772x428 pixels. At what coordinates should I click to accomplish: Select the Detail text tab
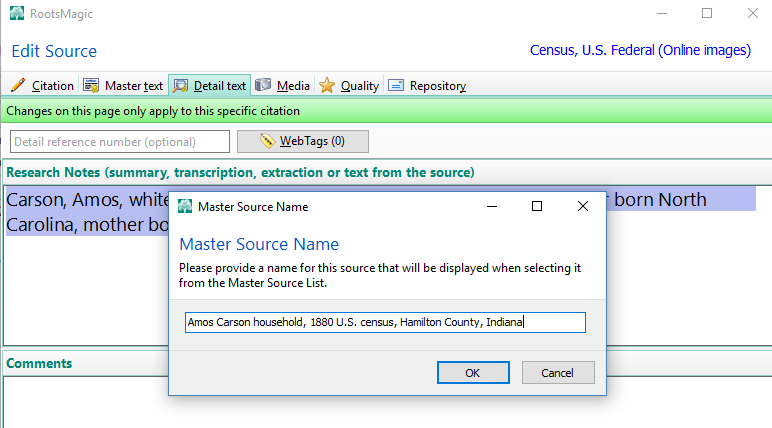(x=210, y=86)
